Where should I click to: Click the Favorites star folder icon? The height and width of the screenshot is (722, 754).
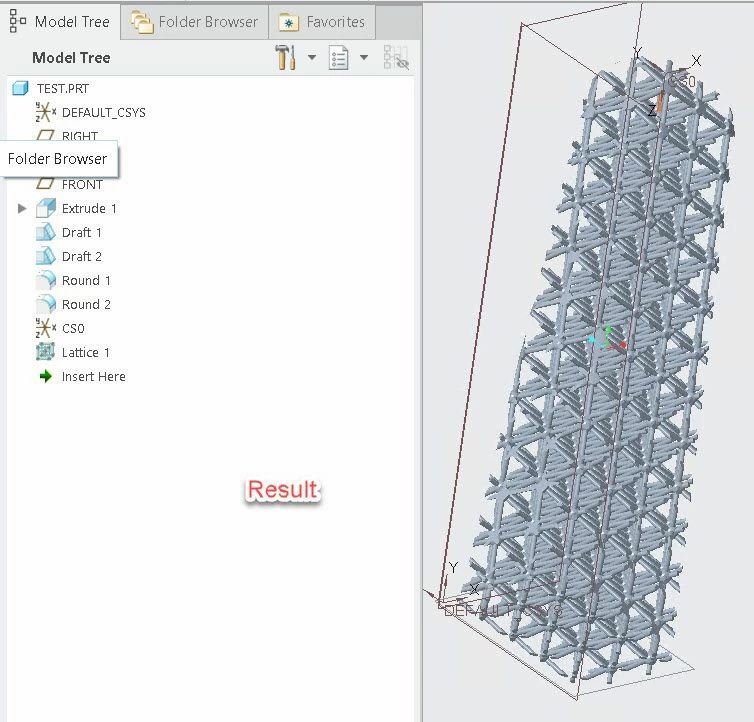(x=289, y=23)
